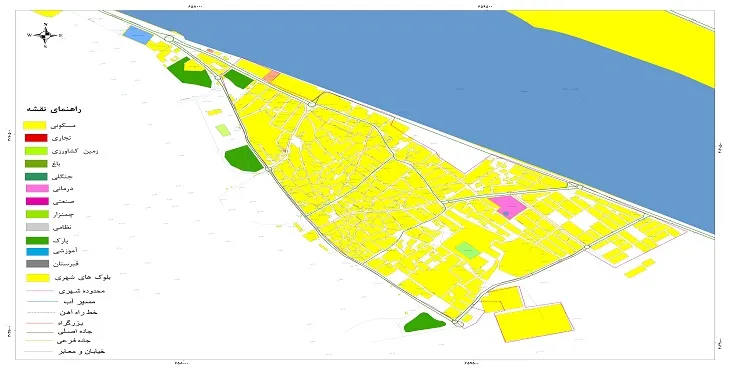Pick the yellow بلوک های شهری legend swatch

(38, 278)
